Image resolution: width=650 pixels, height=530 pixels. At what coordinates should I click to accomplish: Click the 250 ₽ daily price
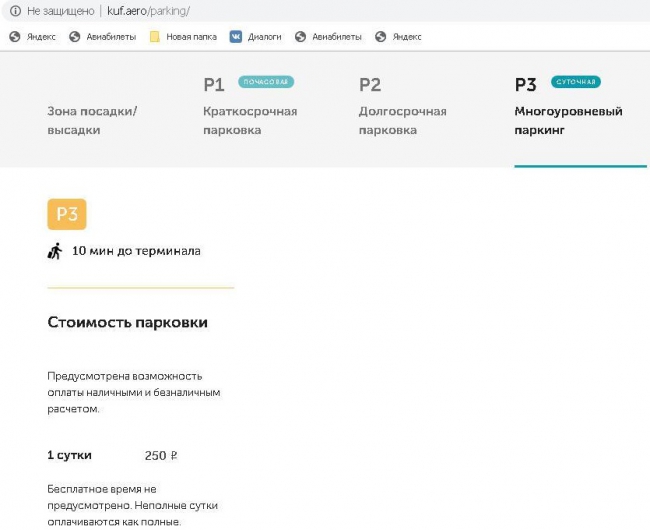(161, 455)
